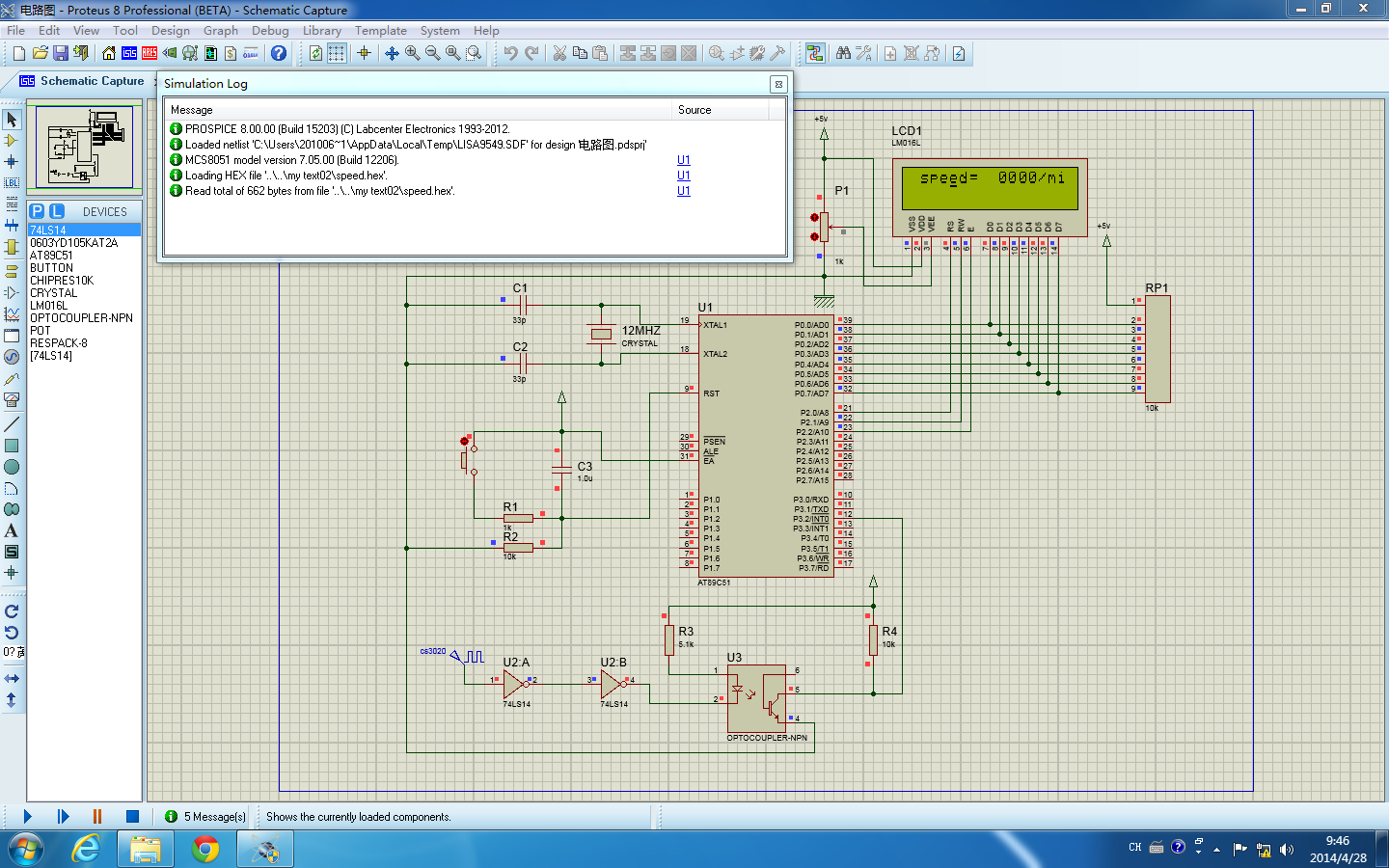The image size is (1389, 868).
Task: Open property assignment tool icon
Action: click(863, 53)
